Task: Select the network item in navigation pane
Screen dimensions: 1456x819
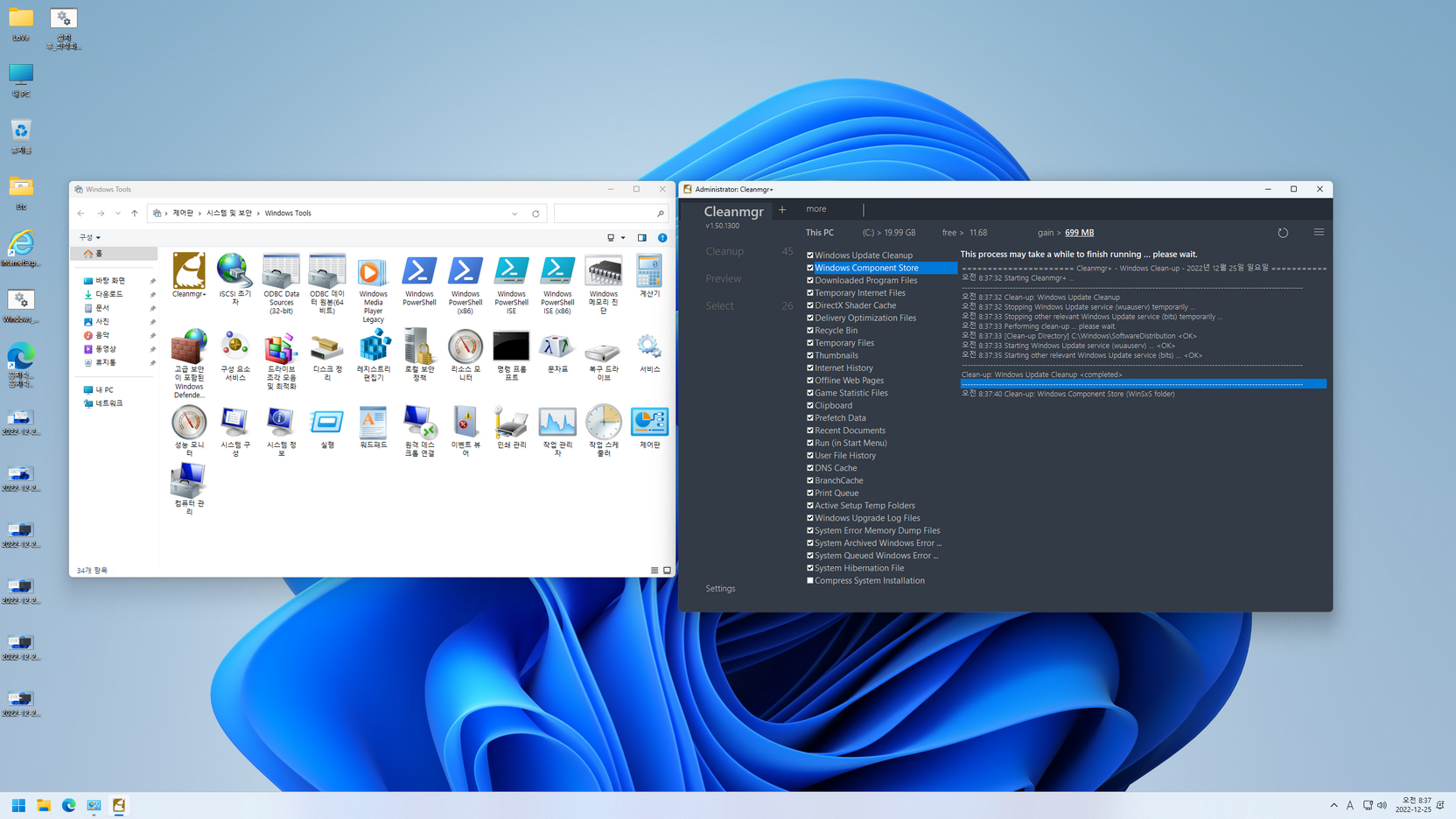Action: point(109,403)
